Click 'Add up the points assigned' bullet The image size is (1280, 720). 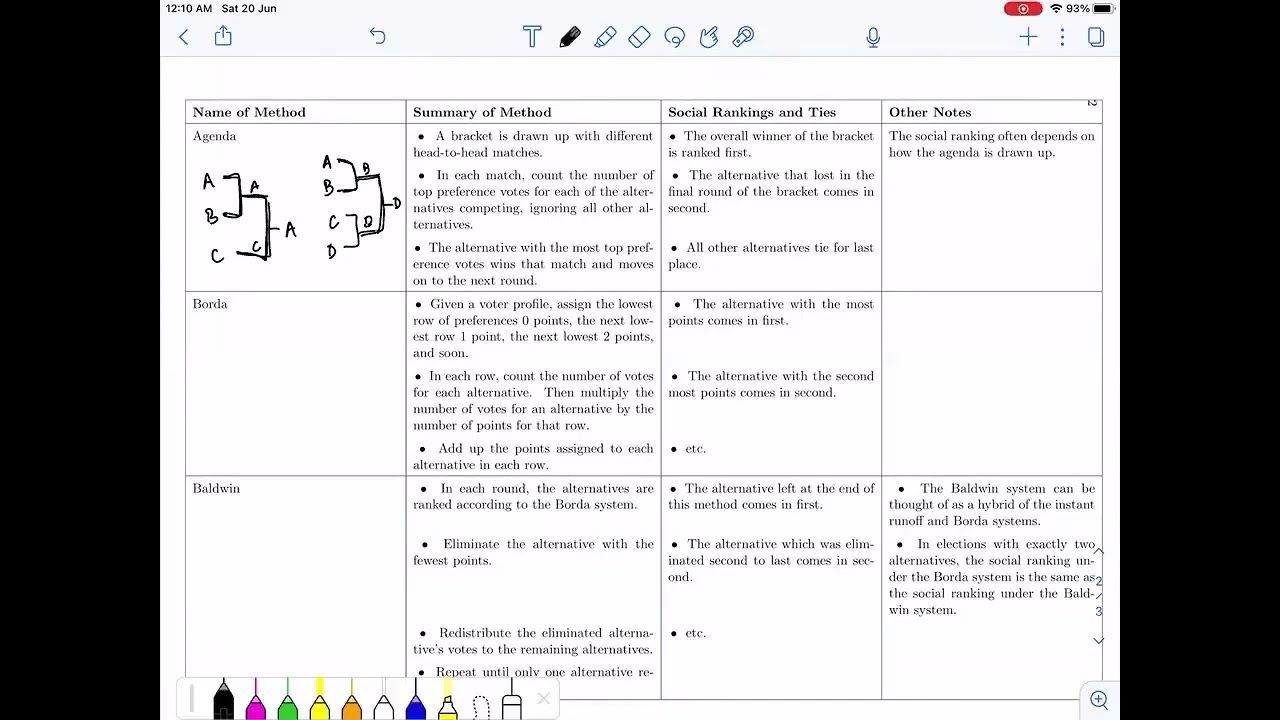533,456
